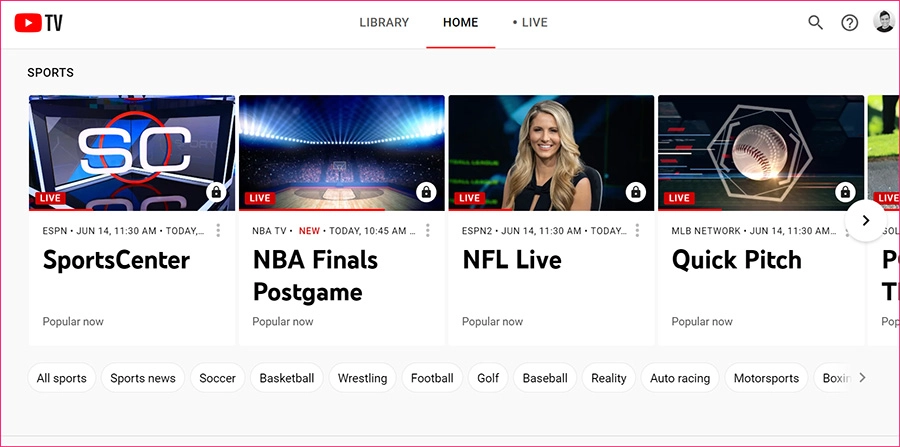This screenshot has width=900, height=447.
Task: Select the Football filter chip
Action: coord(432,378)
